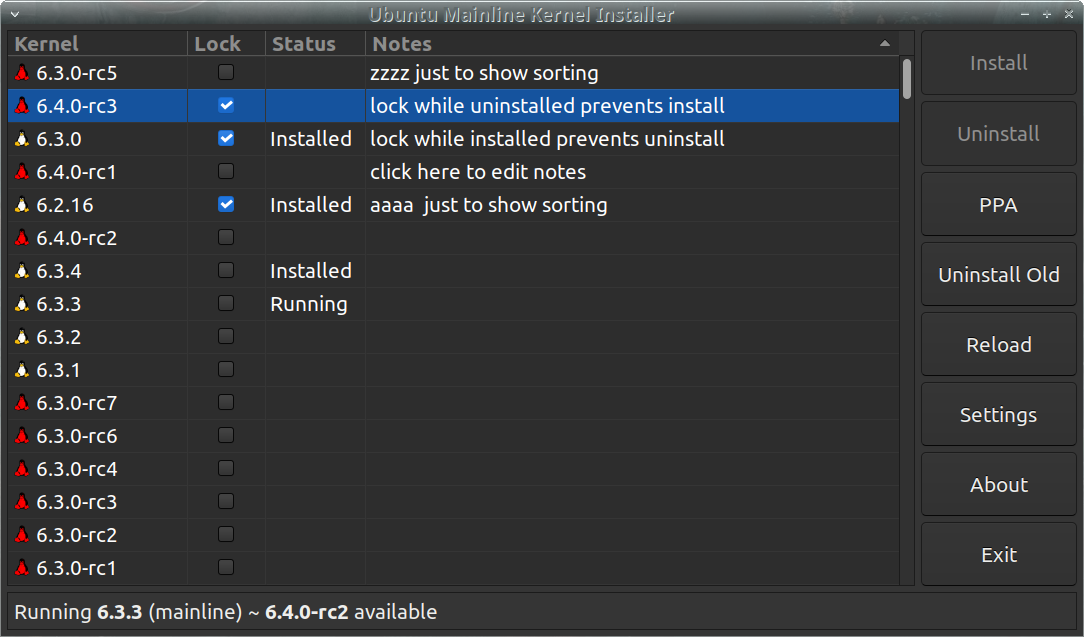Tick the lock box for 6.4.0-rc2

[226, 237]
